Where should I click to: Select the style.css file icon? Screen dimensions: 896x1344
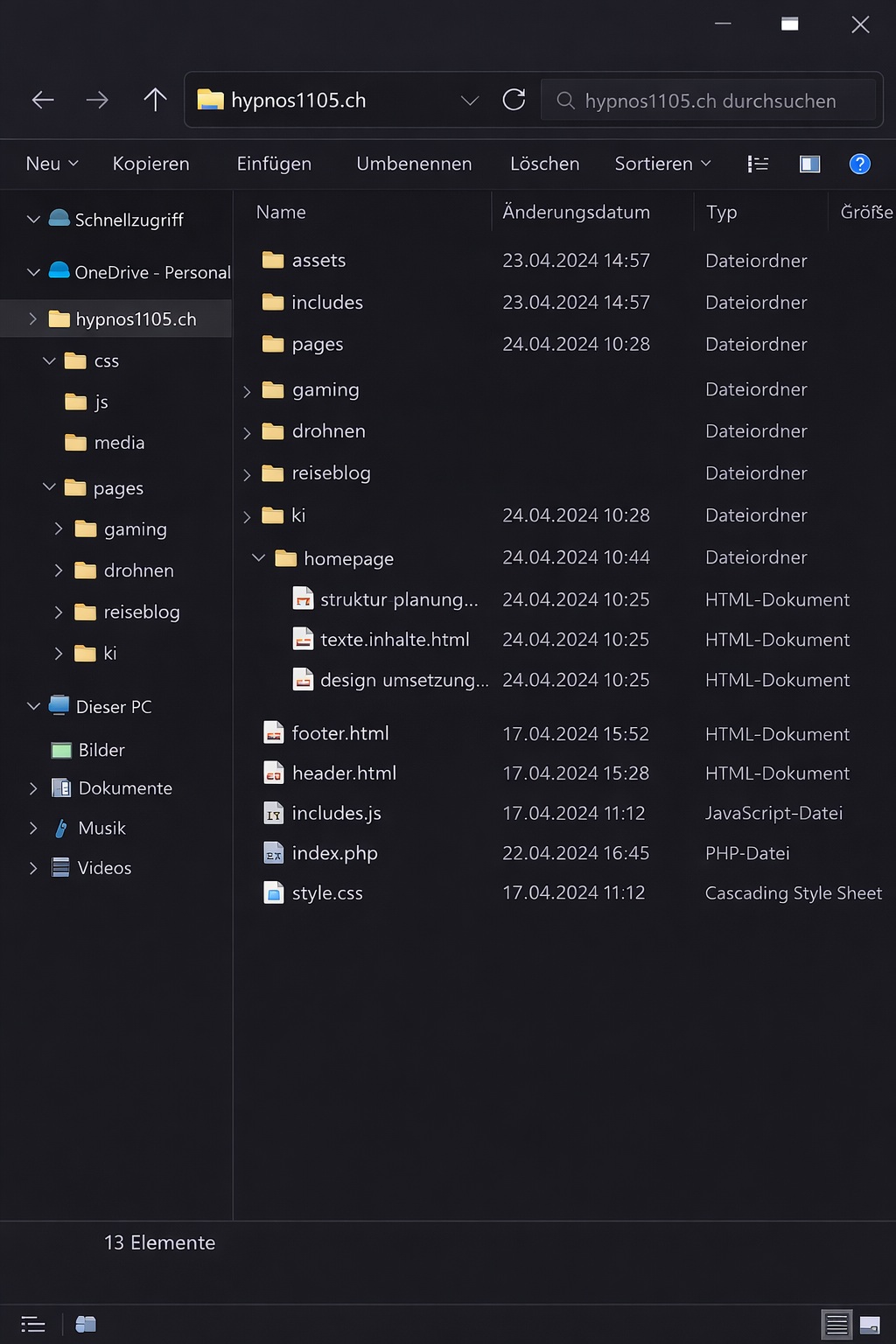(x=274, y=893)
